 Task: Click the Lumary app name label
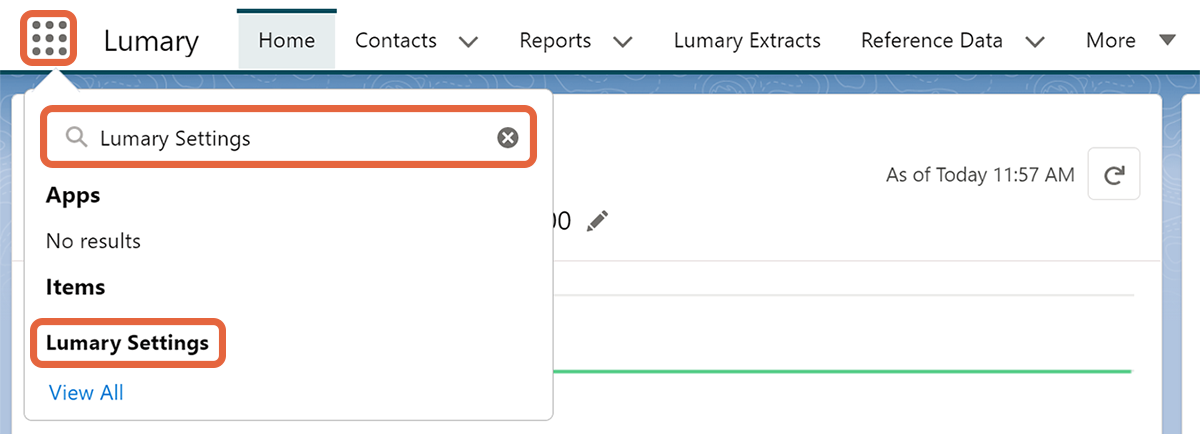151,41
